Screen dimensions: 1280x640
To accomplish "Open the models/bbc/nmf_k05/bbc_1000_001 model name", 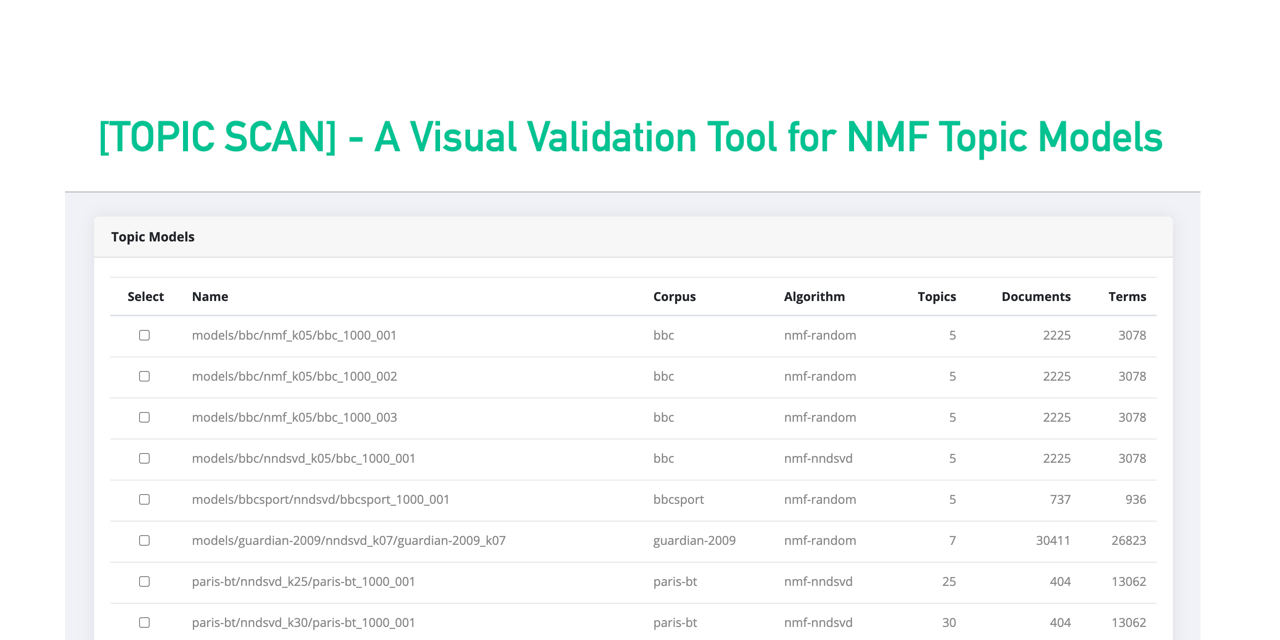I will [x=294, y=335].
